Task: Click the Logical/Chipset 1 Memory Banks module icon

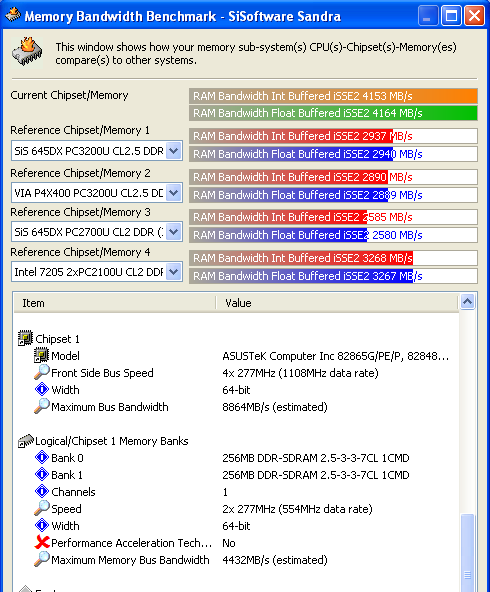Action: pyautogui.click(x=26, y=441)
